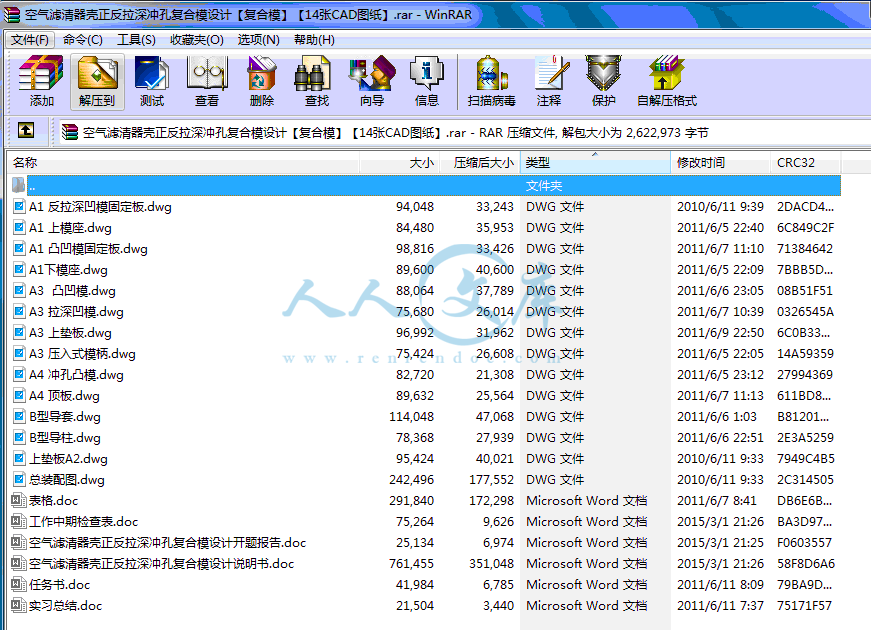Open the 帮助(H) menu
Image resolution: width=871 pixels, height=630 pixels.
click(x=314, y=39)
